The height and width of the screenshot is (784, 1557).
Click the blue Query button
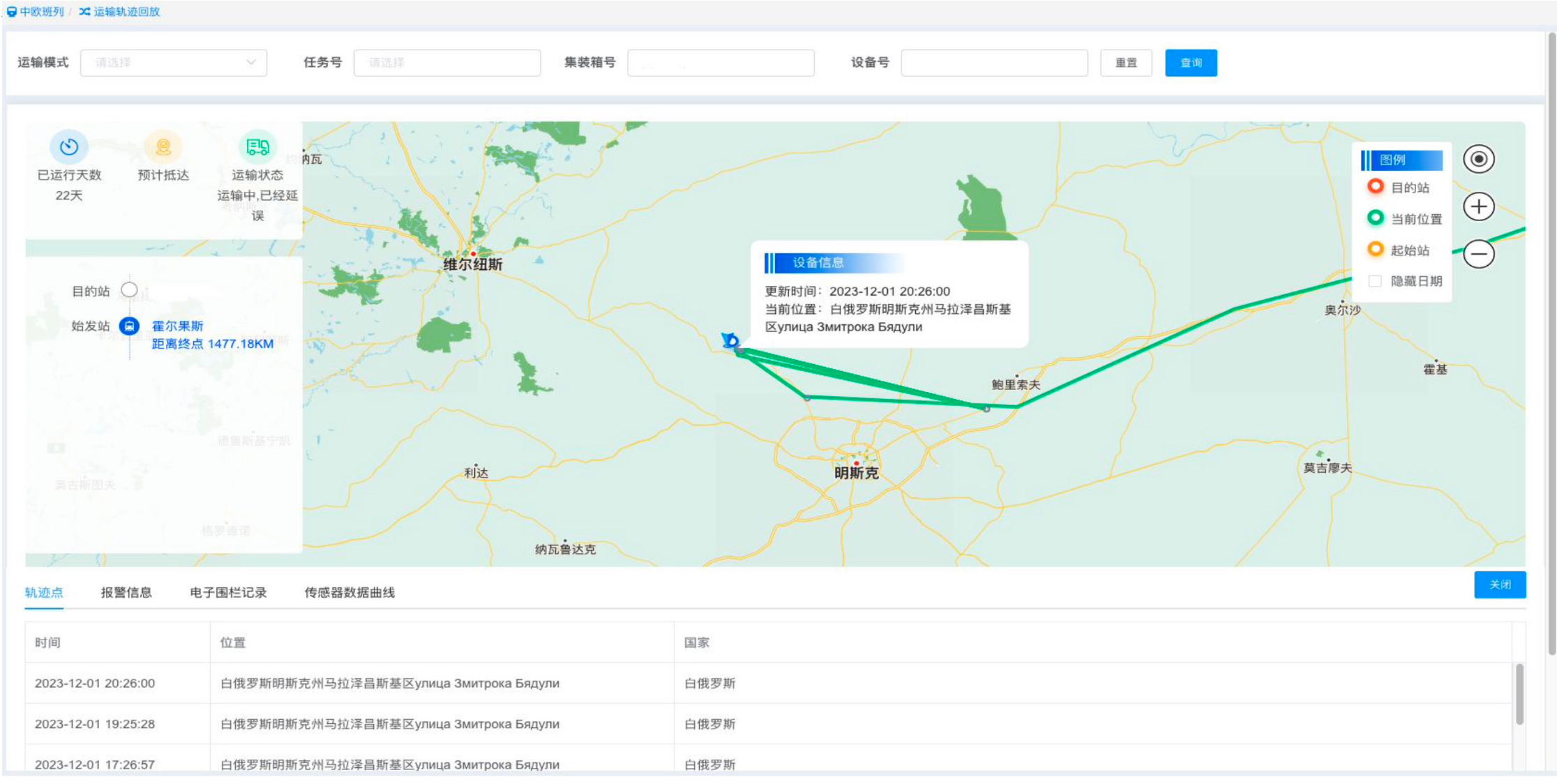[1190, 63]
